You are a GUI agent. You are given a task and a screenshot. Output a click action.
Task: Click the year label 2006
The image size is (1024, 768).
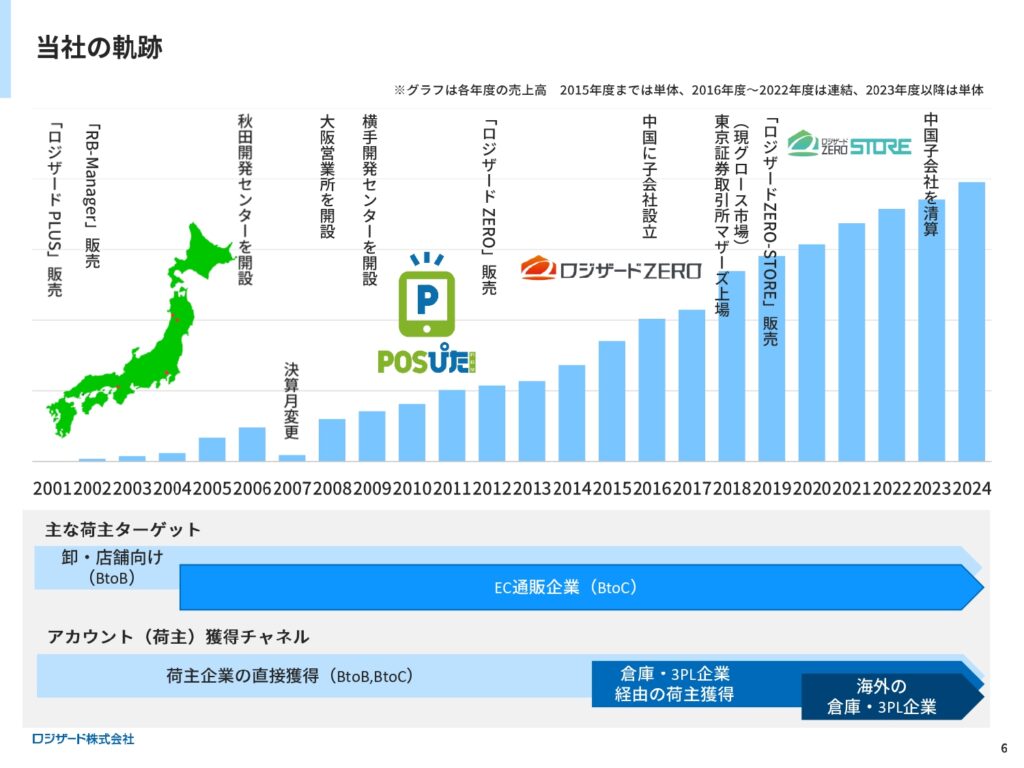coord(252,488)
